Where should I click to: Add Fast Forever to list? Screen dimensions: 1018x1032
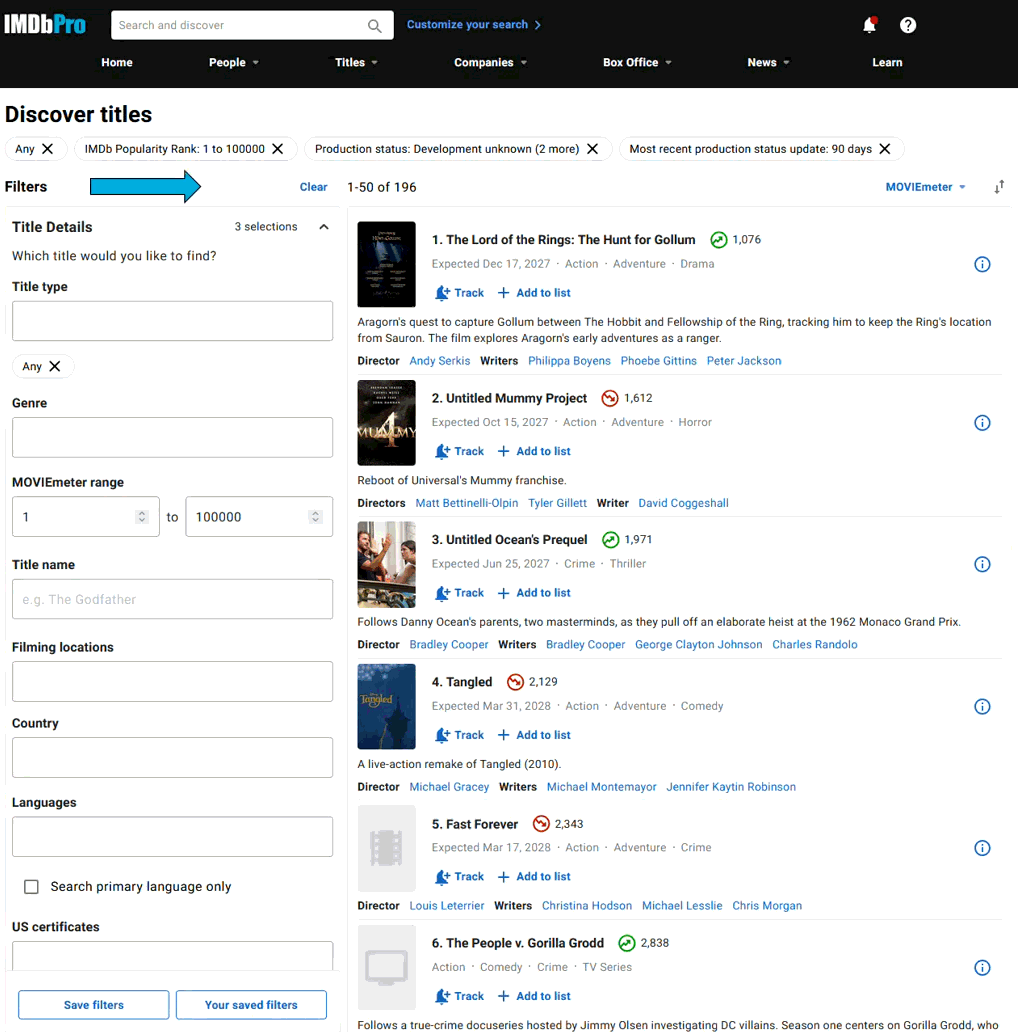(x=534, y=877)
